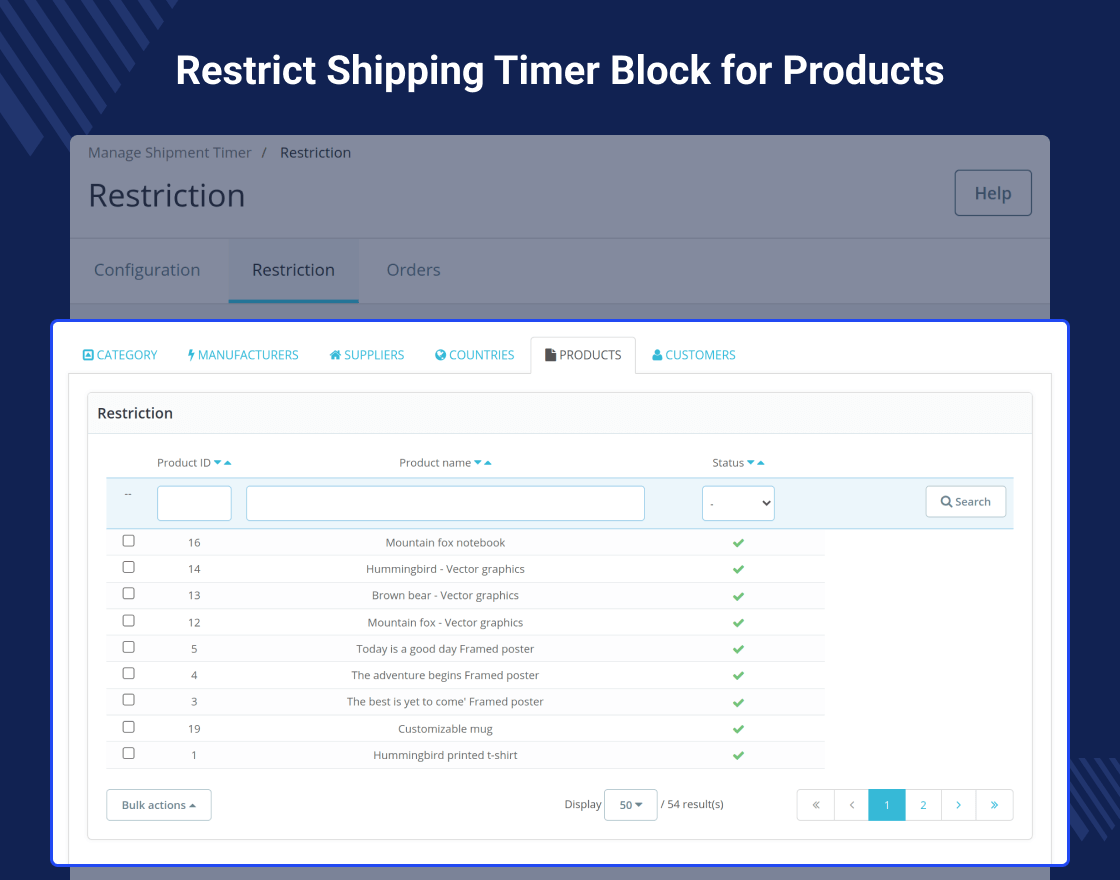Check the Customizable mug row
Screen dimensions: 1120x880
[129, 727]
